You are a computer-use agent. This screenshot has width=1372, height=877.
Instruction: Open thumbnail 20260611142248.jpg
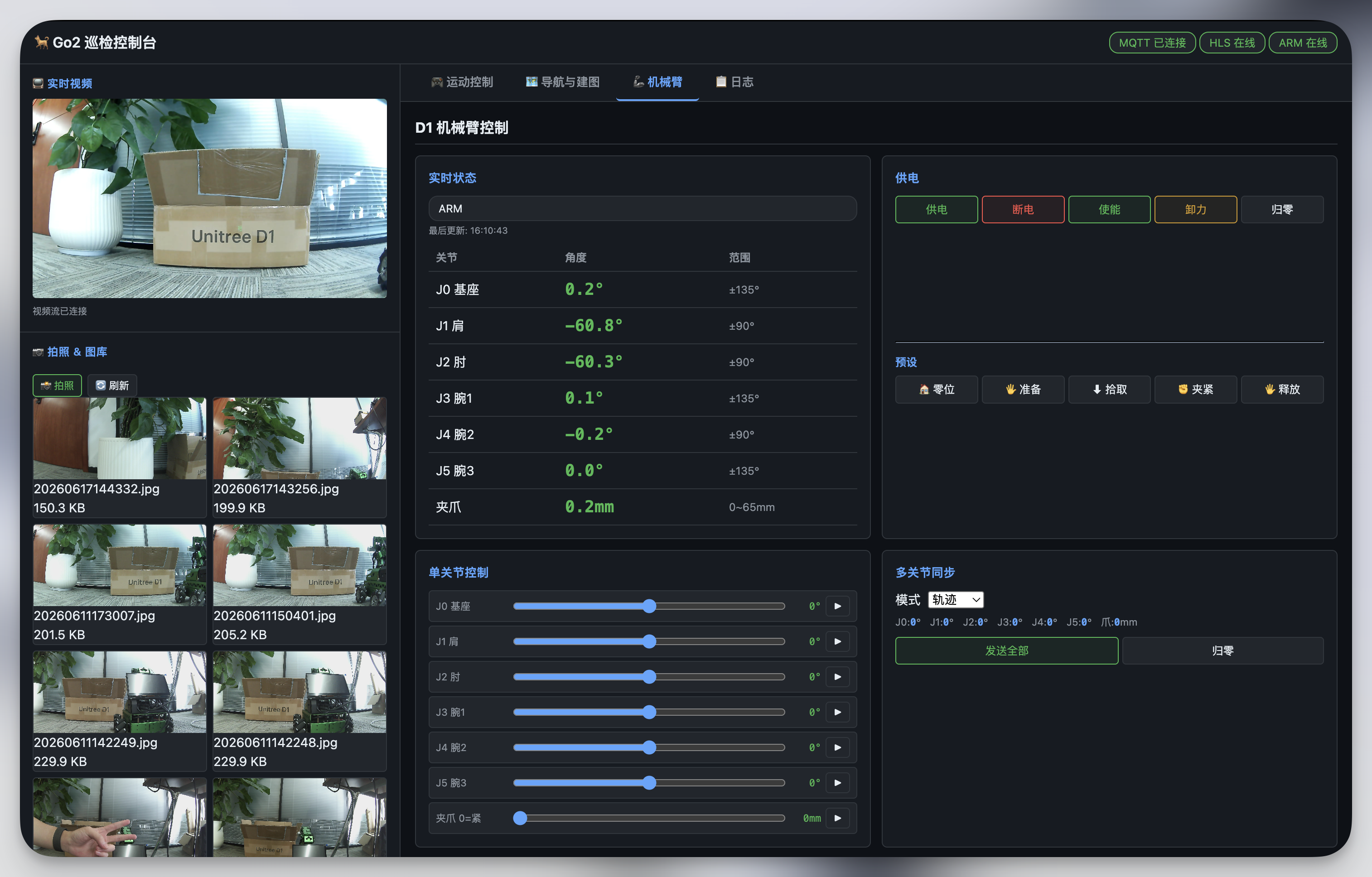[300, 693]
